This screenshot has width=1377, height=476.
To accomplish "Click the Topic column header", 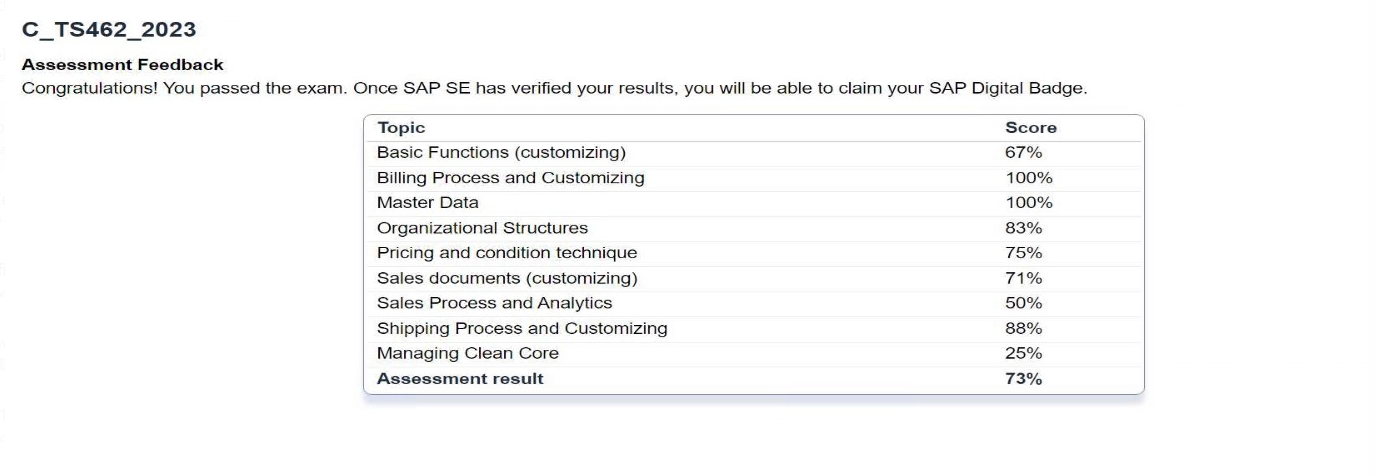I will coord(401,128).
